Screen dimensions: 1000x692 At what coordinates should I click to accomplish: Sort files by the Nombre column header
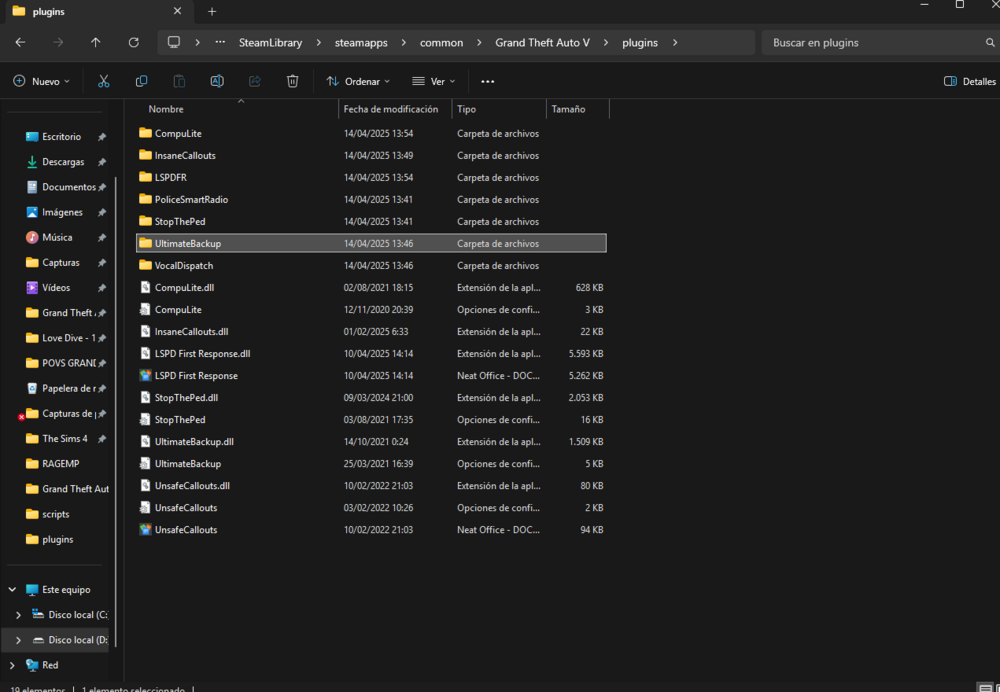166,108
